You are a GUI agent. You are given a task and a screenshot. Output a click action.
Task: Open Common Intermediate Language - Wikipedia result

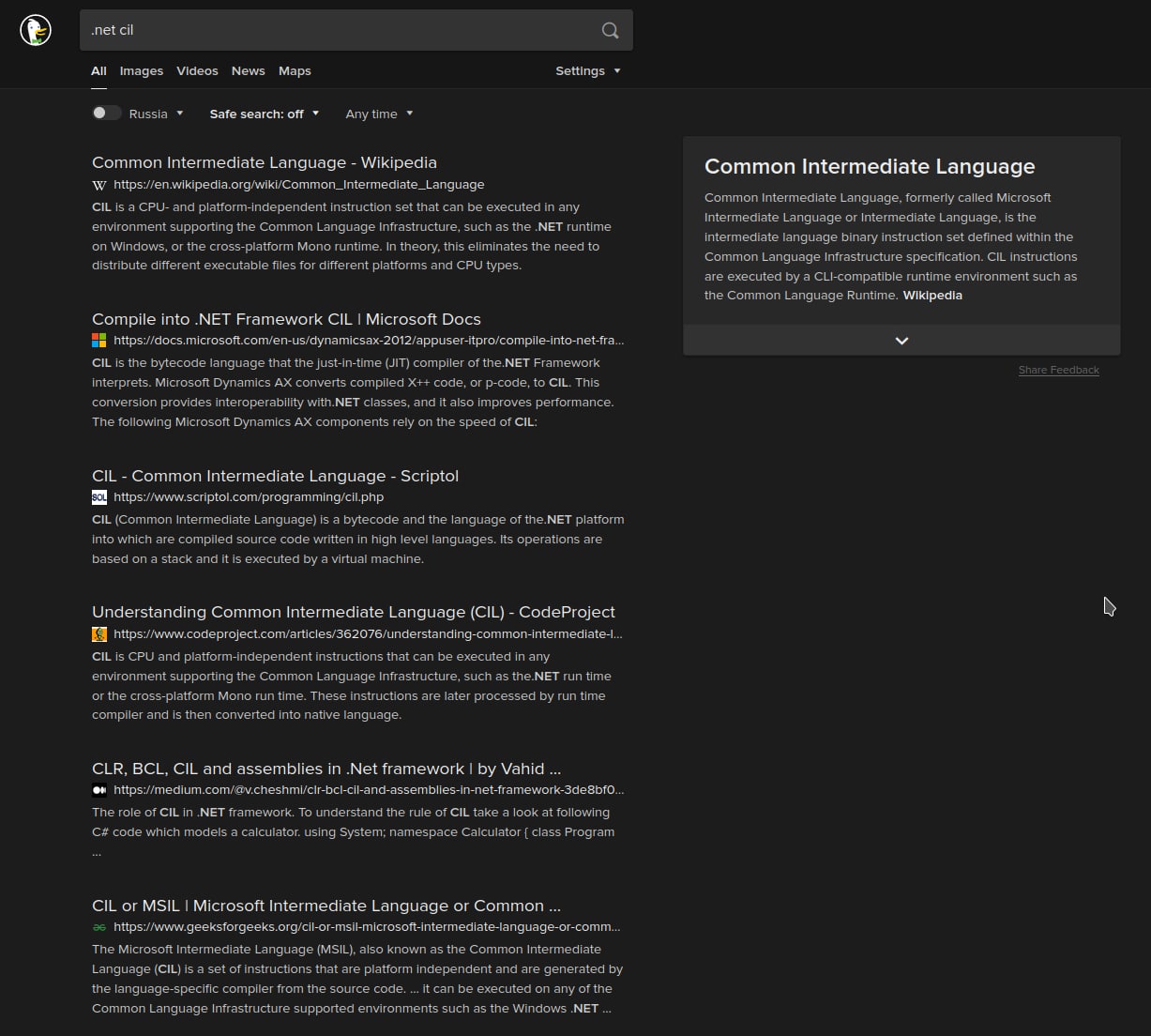tap(265, 162)
